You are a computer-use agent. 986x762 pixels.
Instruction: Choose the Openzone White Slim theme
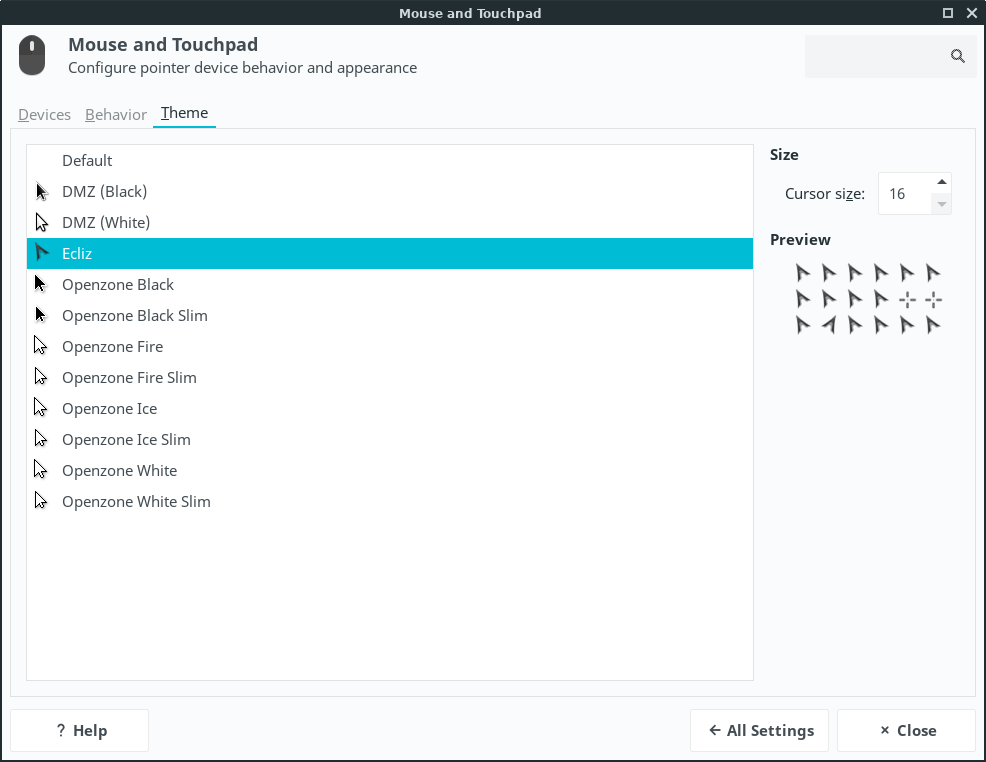coord(136,502)
